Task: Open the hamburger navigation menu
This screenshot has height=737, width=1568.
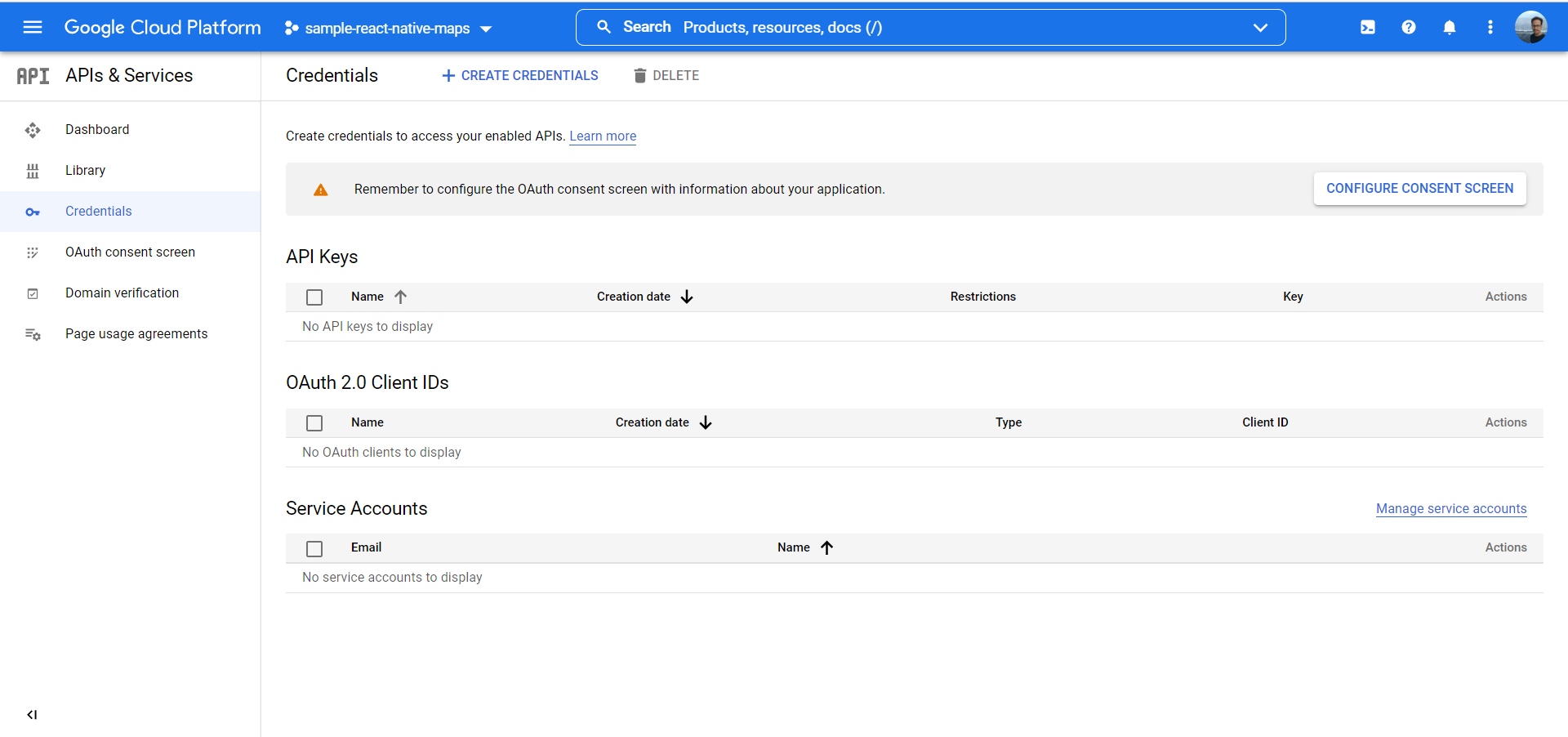Action: tap(33, 27)
